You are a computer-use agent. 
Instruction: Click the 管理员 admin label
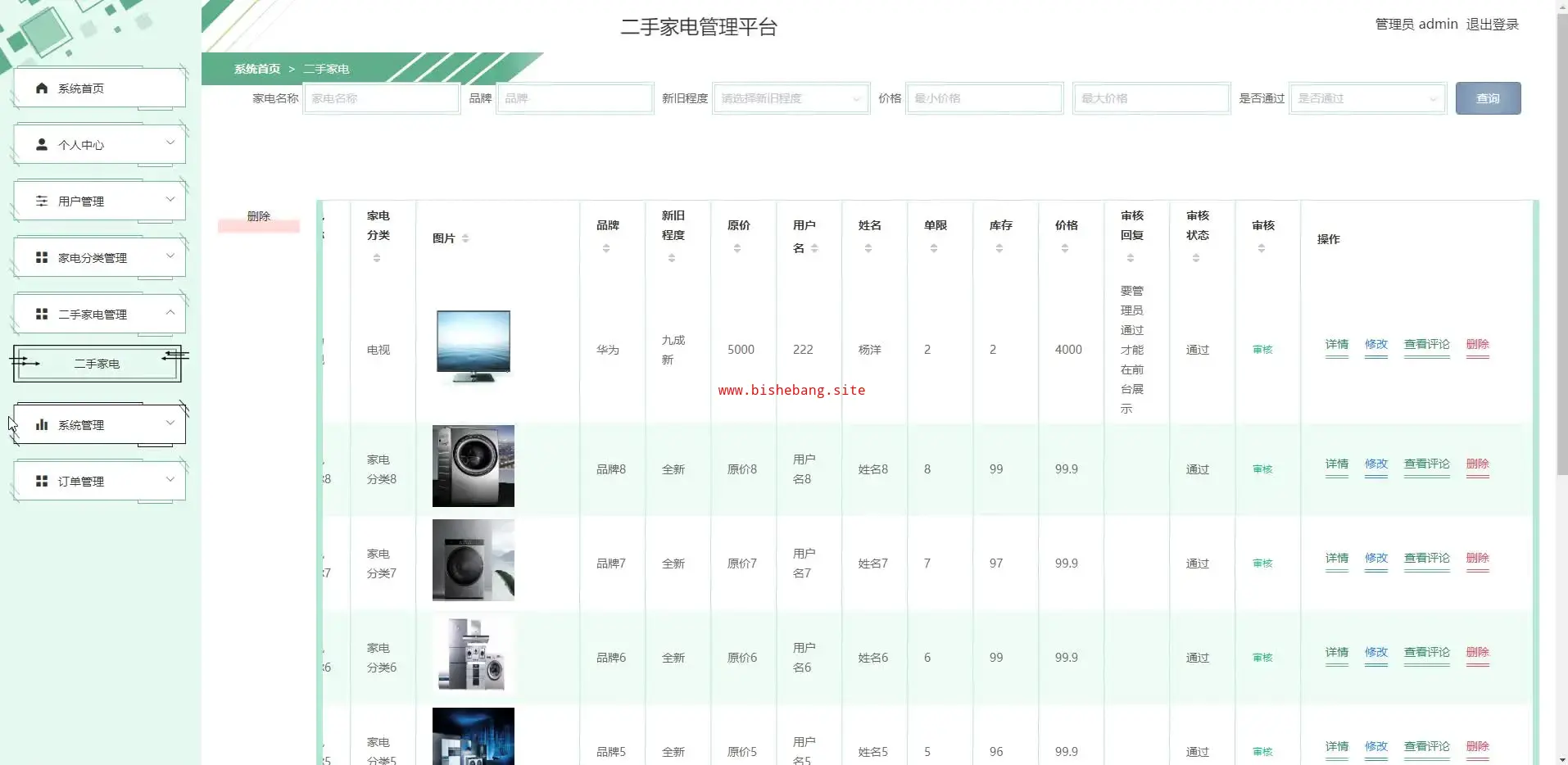pos(1416,25)
